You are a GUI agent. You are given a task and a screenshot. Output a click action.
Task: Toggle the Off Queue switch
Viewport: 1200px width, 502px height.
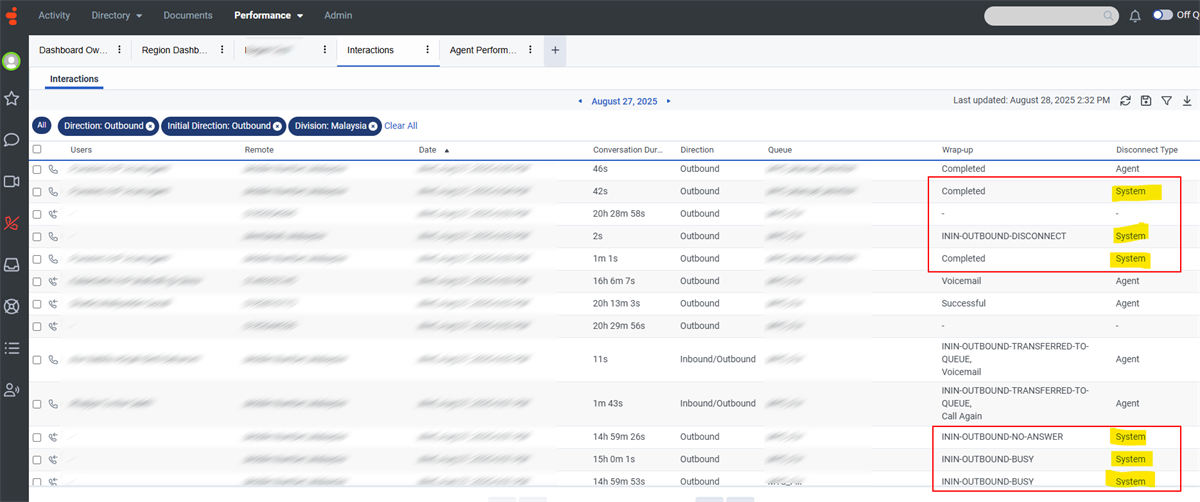[x=1163, y=16]
